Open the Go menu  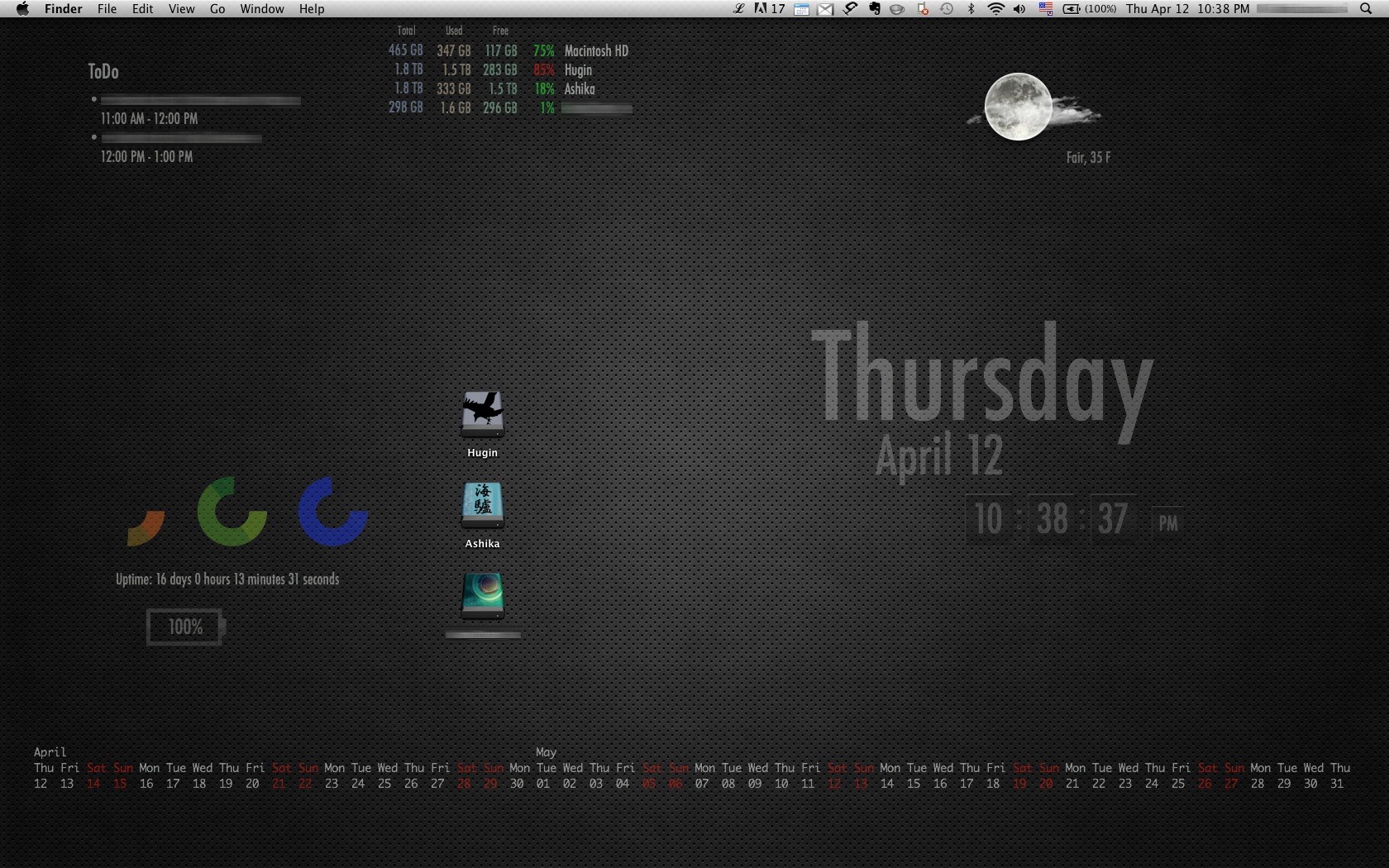(x=217, y=9)
